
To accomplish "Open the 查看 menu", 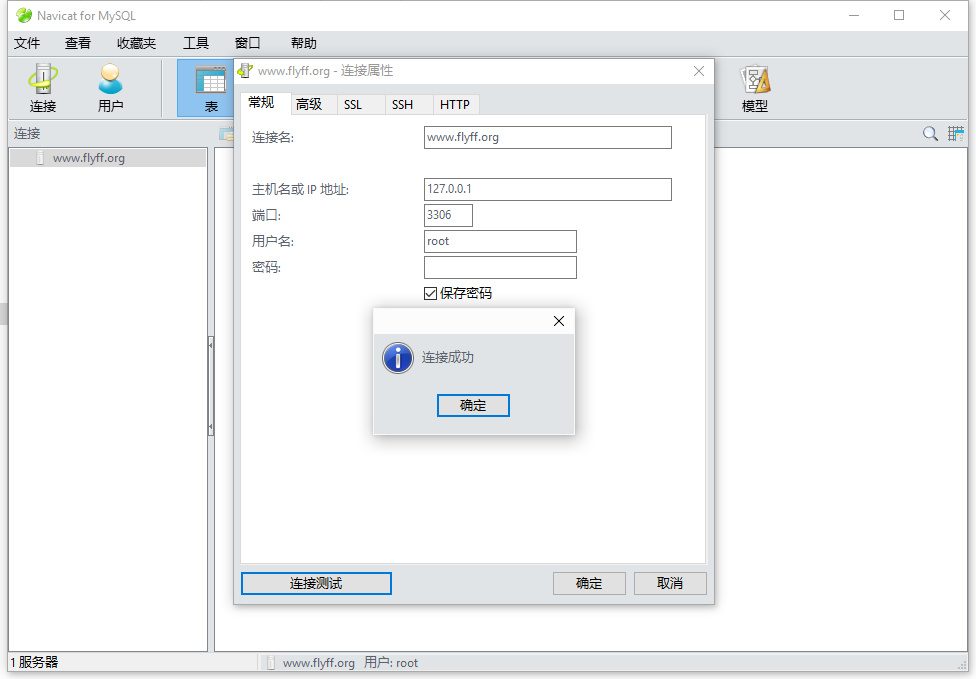I will tap(78, 43).
